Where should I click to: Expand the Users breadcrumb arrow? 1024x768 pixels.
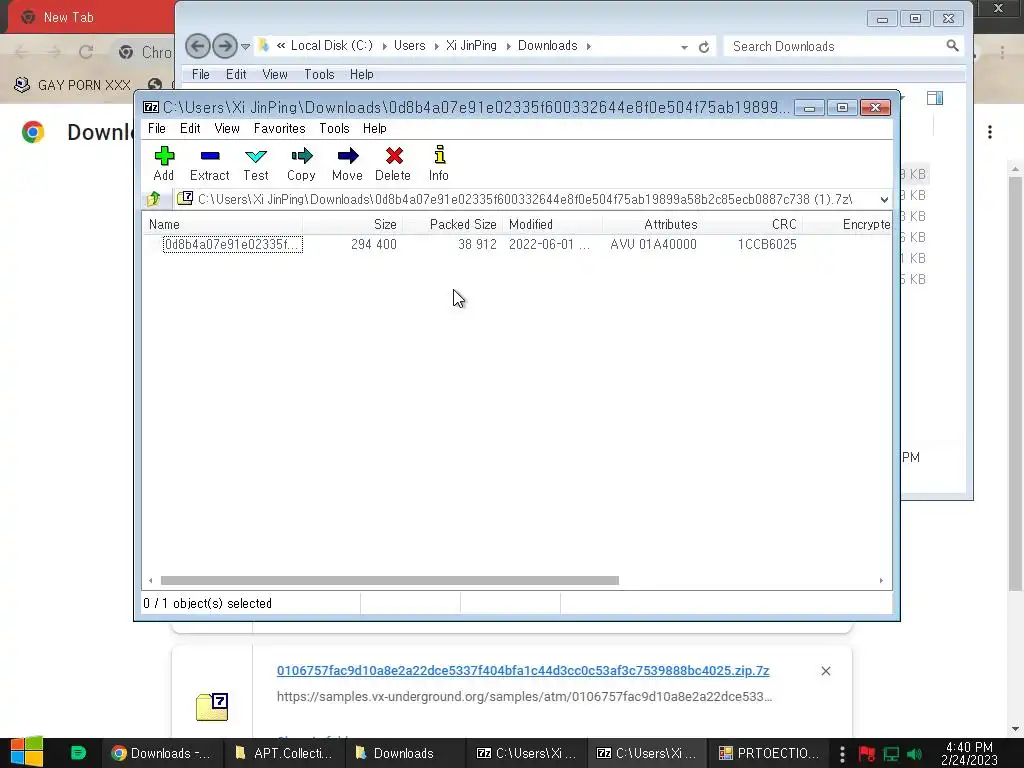tap(436, 46)
